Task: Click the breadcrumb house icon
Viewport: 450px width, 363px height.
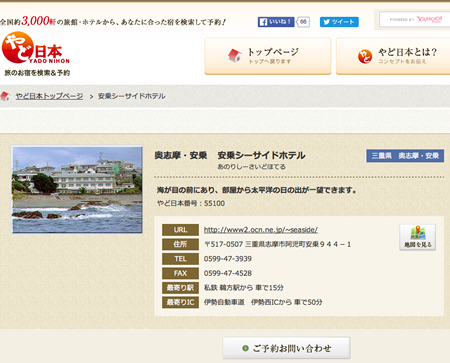Action: click(x=5, y=96)
